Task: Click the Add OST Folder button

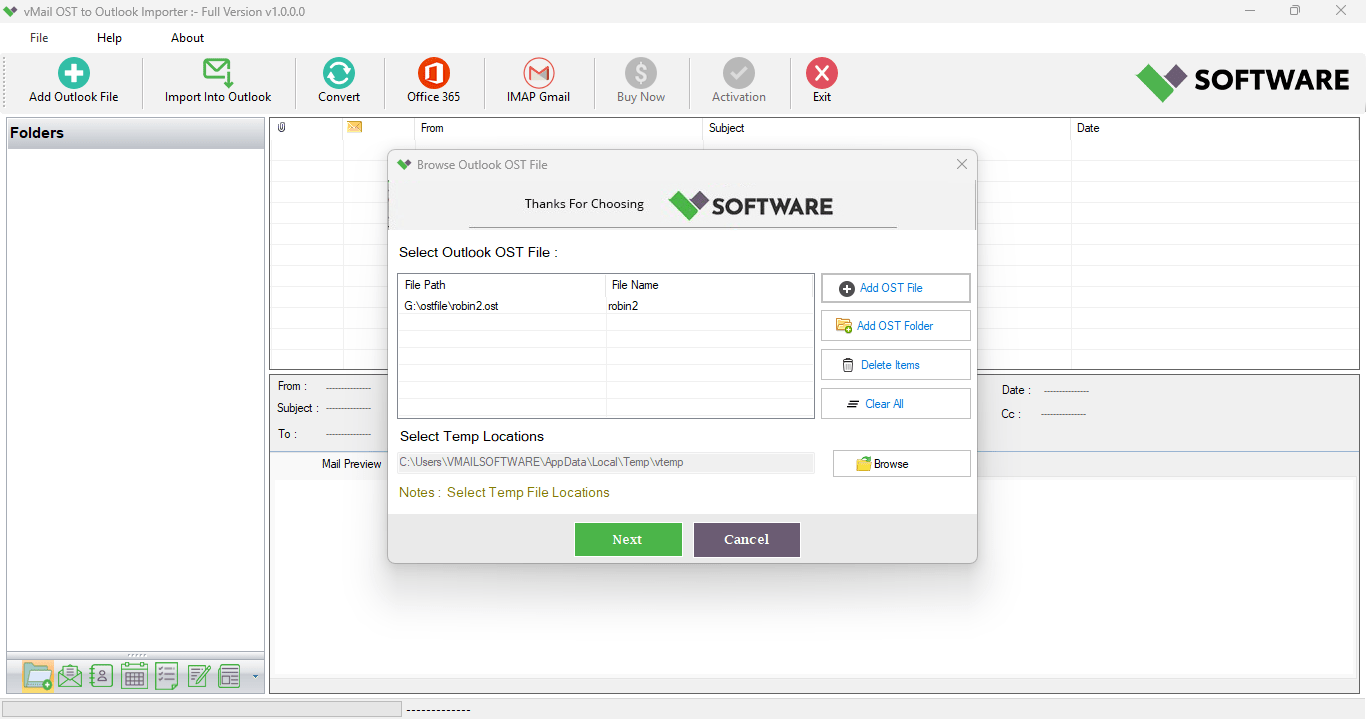Action: 896,326
